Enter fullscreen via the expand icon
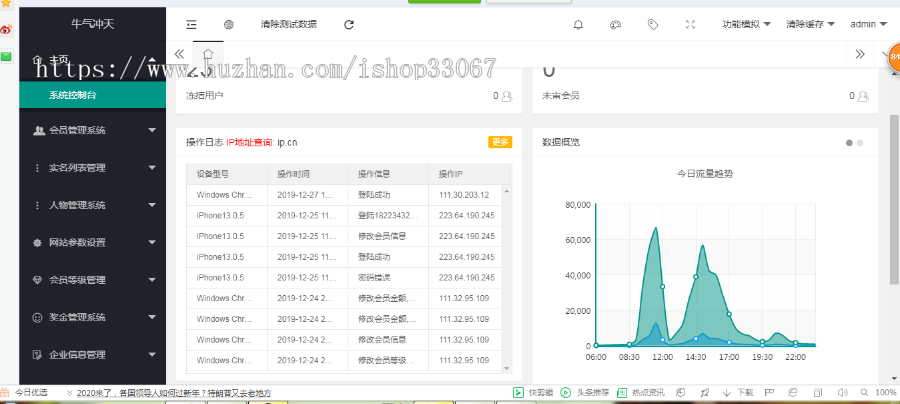This screenshot has width=900, height=404. point(690,24)
